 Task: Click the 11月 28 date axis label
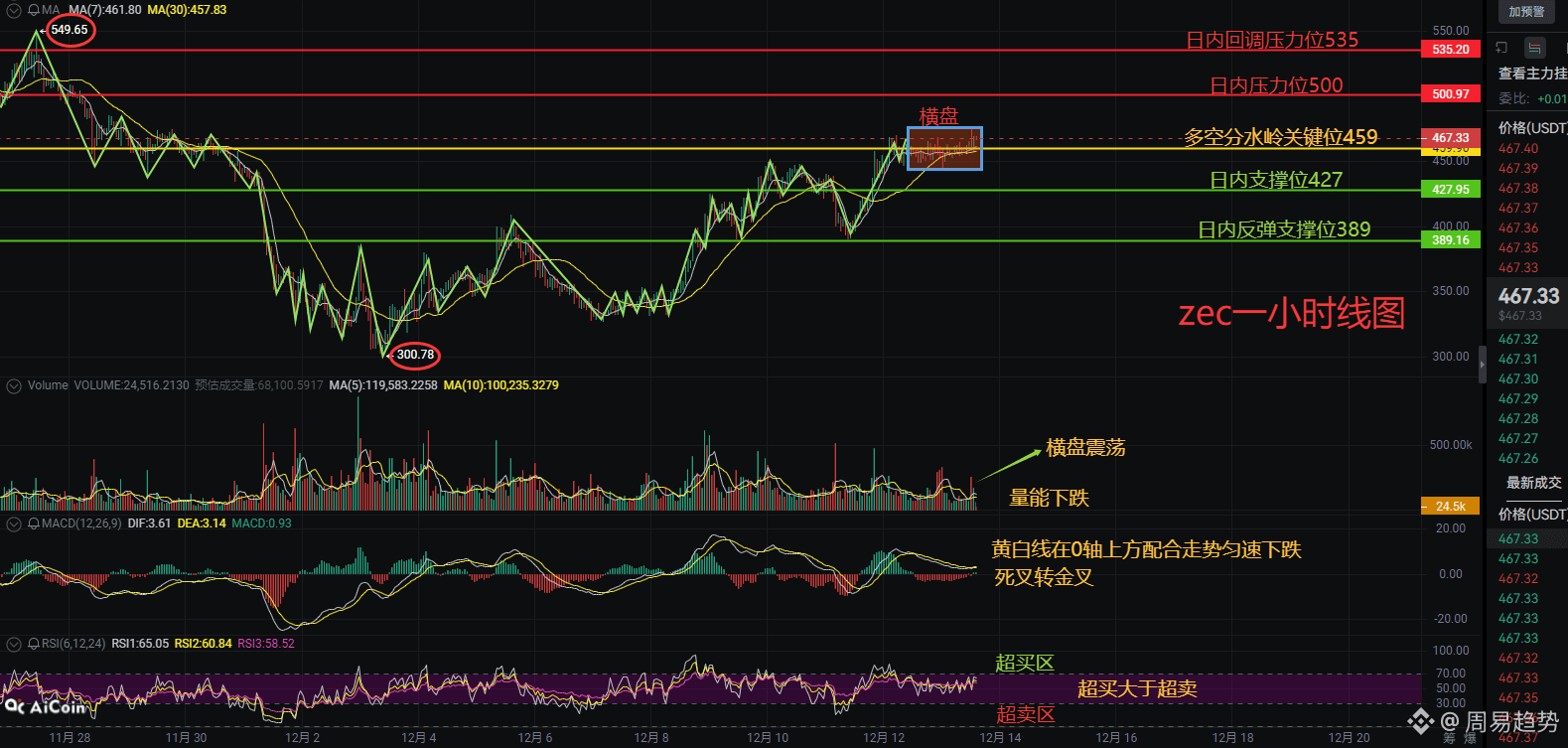70,737
